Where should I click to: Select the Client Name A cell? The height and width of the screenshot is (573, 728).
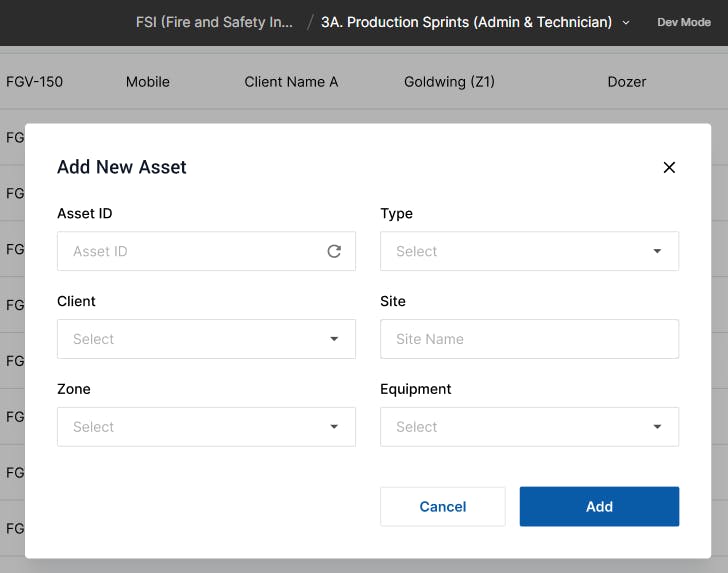coord(291,82)
